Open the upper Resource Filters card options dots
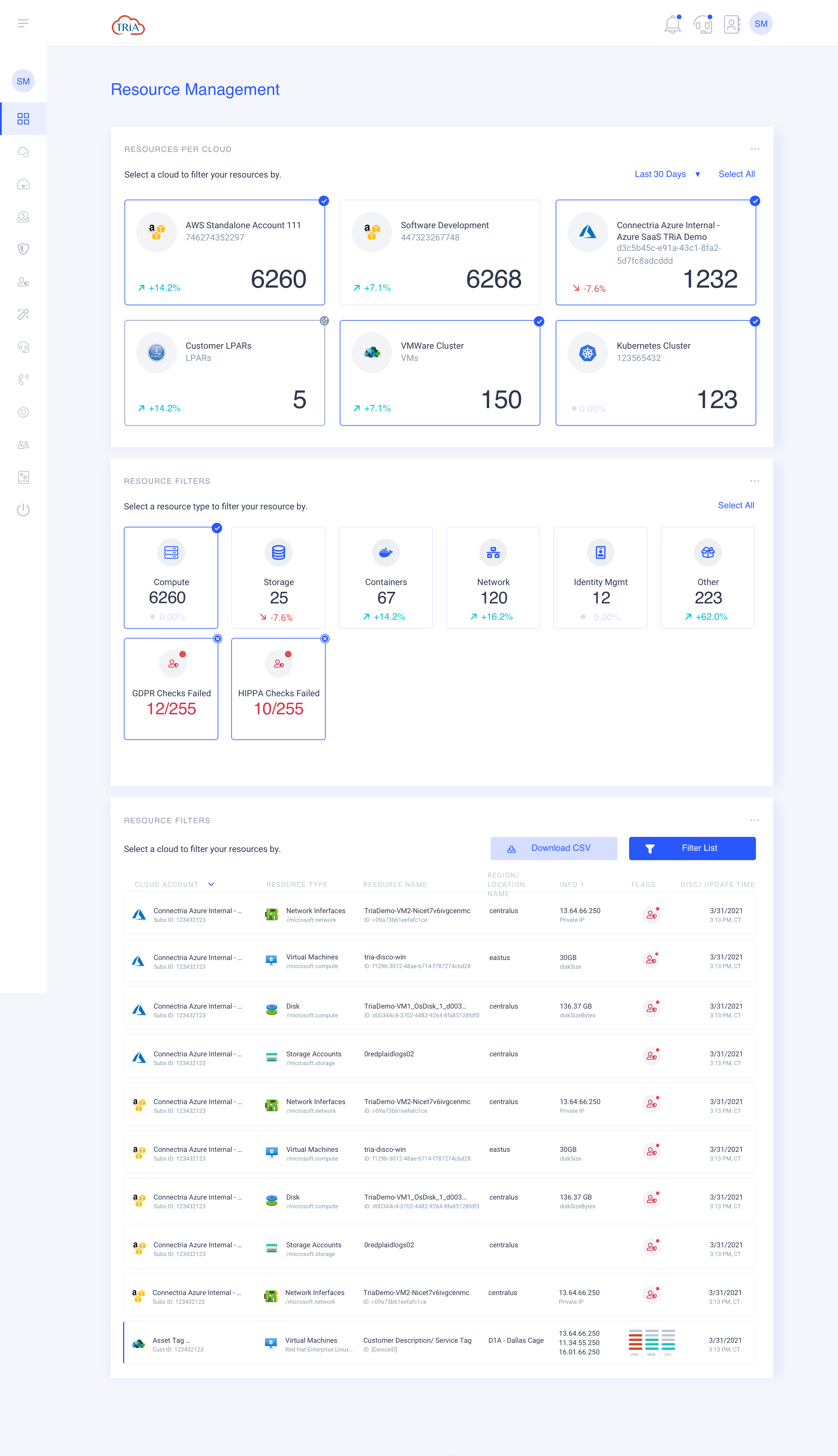Image resolution: width=838 pixels, height=1456 pixels. (x=754, y=481)
